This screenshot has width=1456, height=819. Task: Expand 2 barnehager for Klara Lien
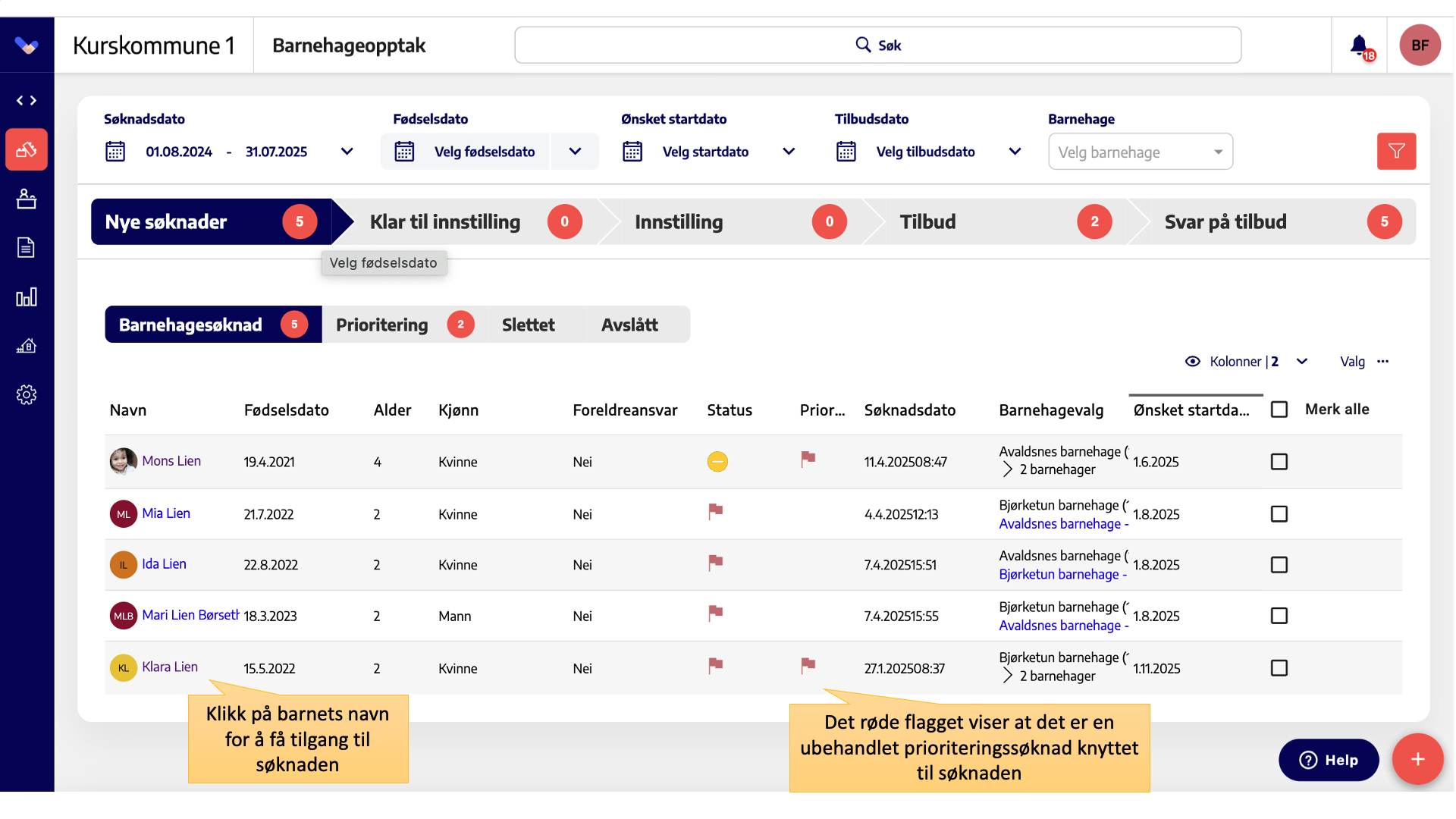tap(1007, 676)
